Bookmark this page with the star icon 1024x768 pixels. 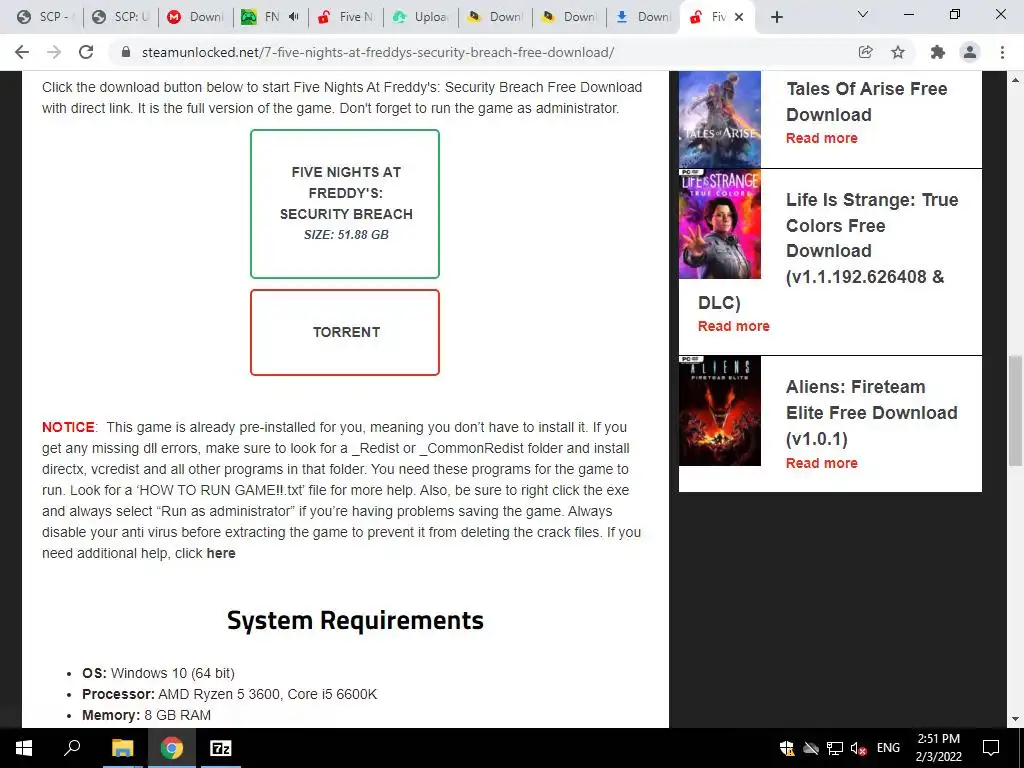898,52
